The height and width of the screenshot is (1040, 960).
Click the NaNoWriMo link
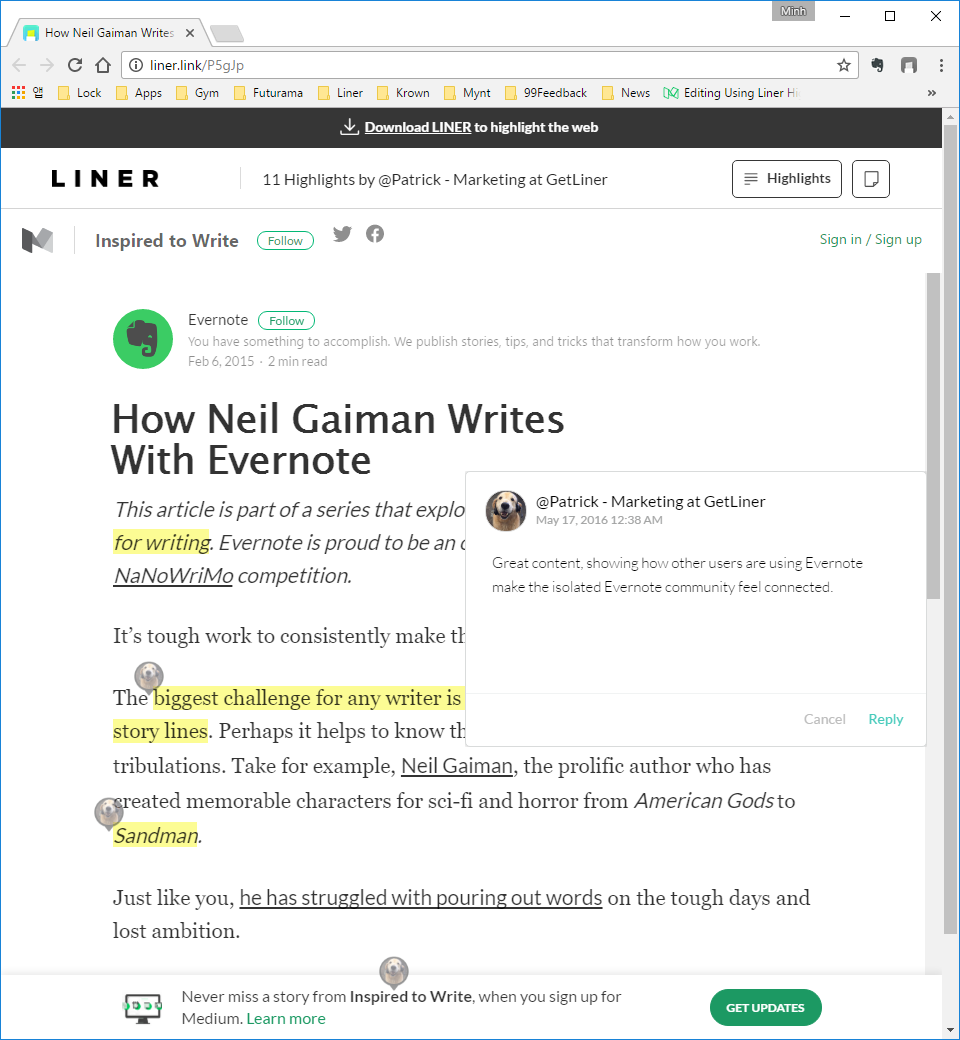tap(173, 575)
